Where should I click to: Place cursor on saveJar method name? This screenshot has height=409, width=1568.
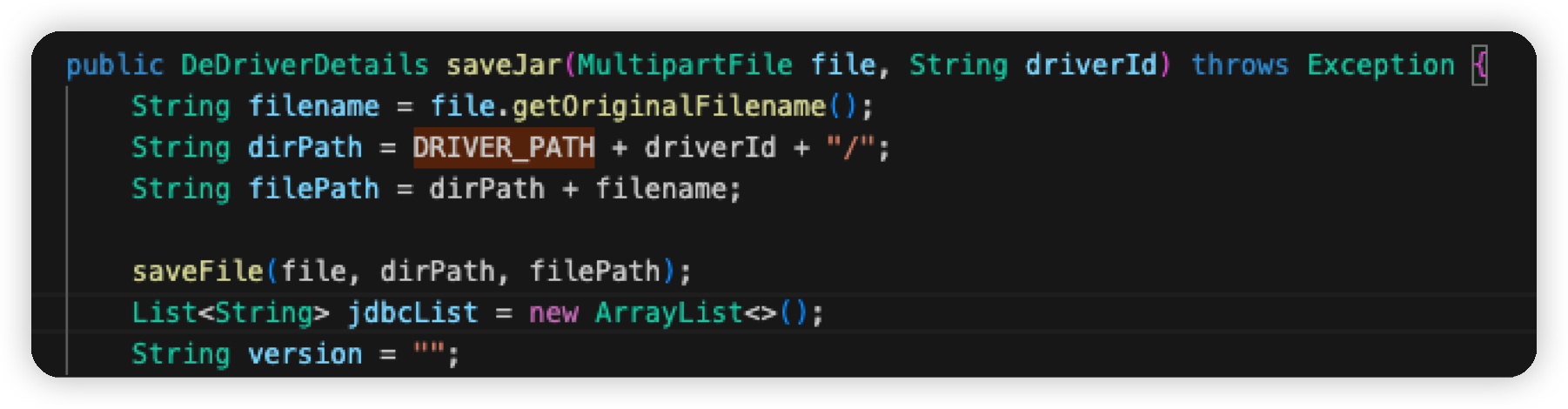tap(504, 64)
